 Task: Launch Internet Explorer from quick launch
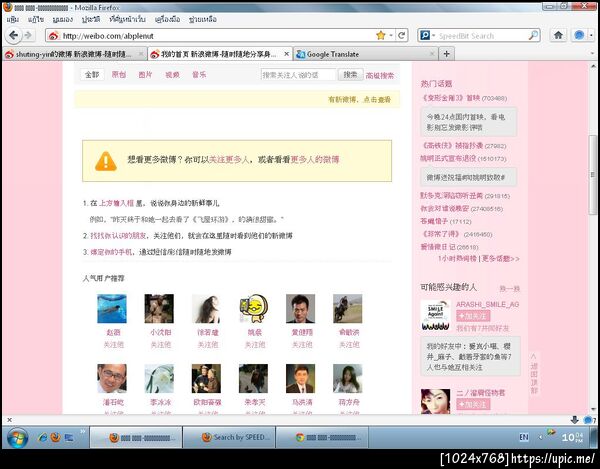42,437
